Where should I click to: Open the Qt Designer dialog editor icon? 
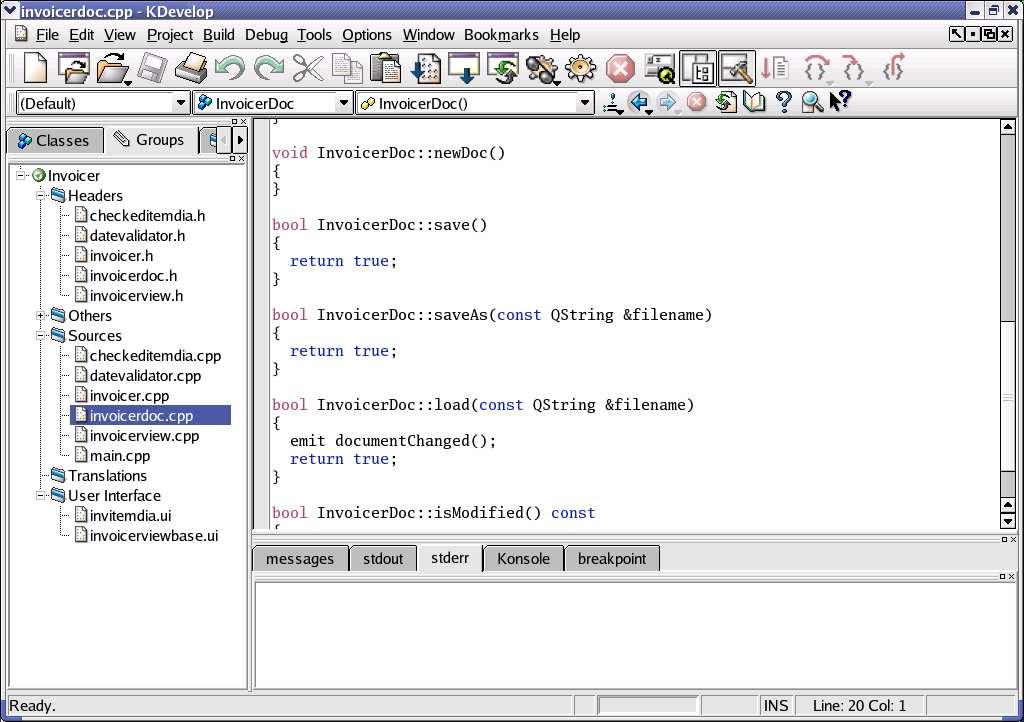[x=660, y=68]
